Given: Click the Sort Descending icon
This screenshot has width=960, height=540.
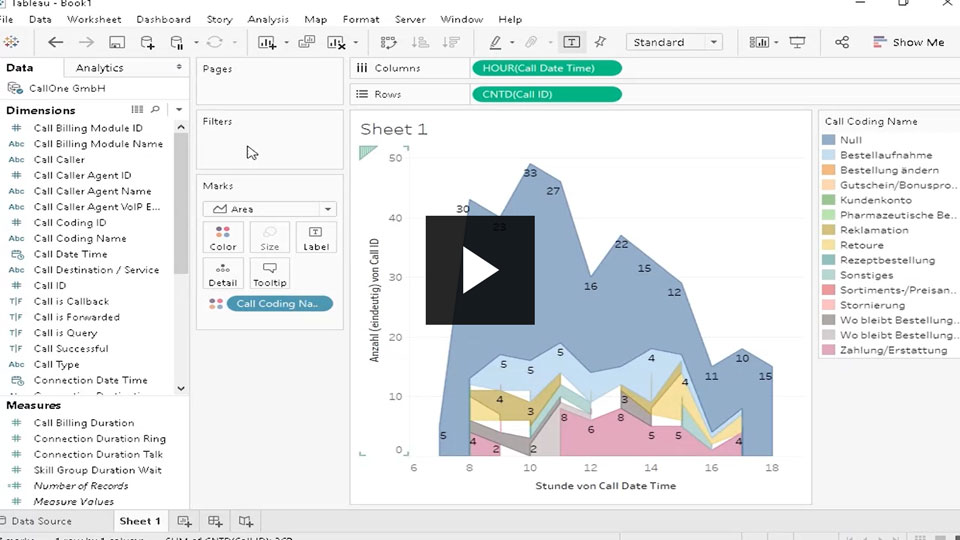Looking at the screenshot, I should (x=451, y=42).
